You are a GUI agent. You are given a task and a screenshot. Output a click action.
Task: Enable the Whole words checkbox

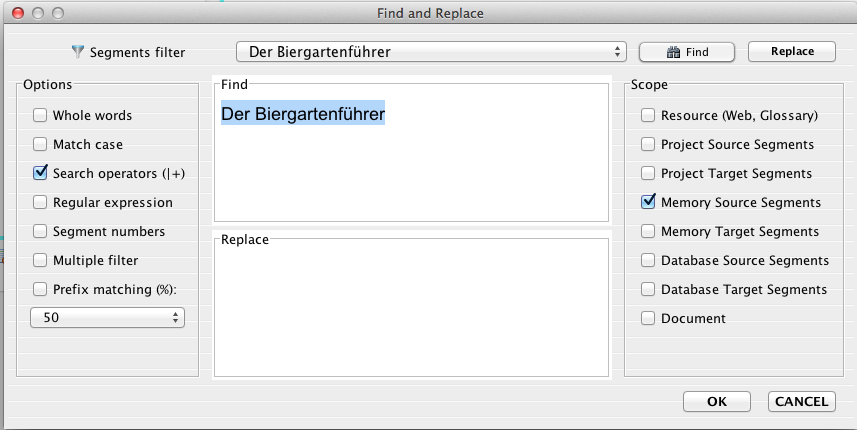pos(41,116)
